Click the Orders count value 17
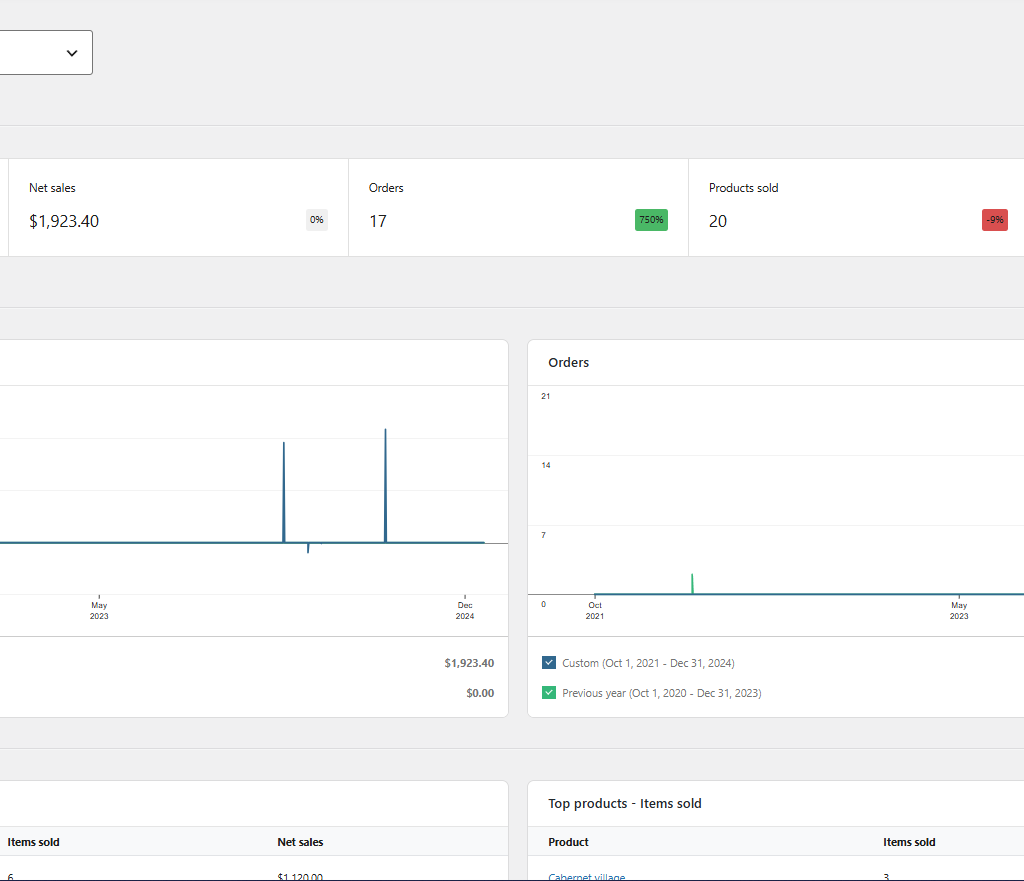 377,221
